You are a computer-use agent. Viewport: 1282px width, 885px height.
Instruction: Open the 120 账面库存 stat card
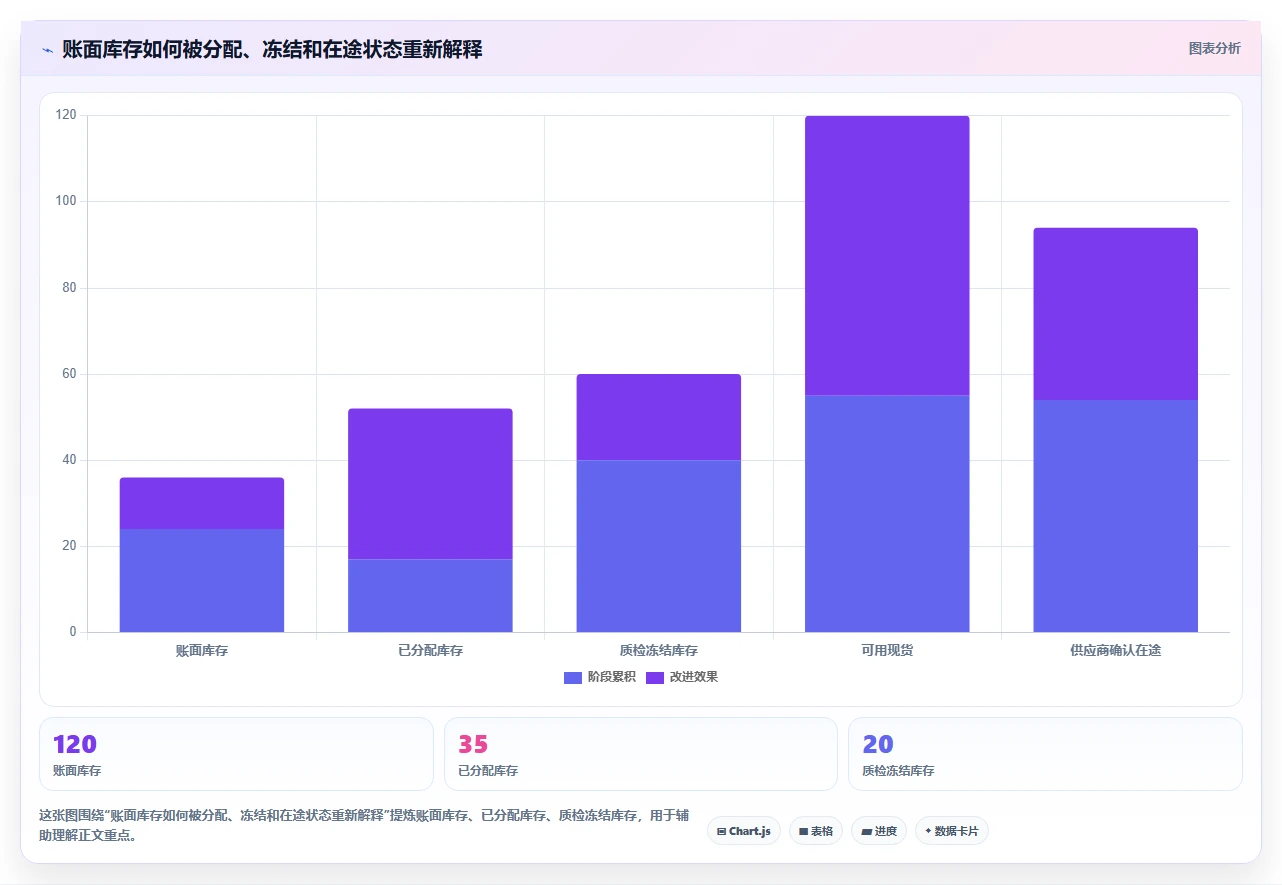click(x=236, y=754)
